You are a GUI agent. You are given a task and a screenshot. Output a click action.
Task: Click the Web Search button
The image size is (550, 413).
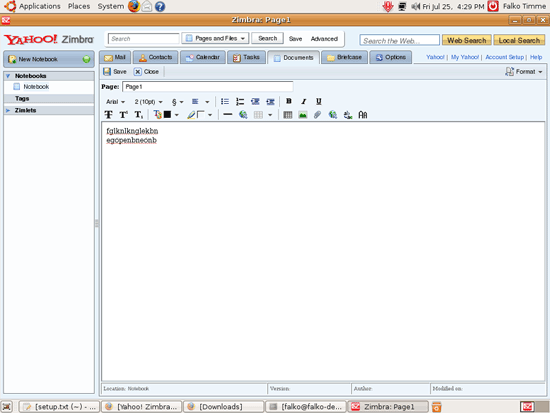click(467, 40)
